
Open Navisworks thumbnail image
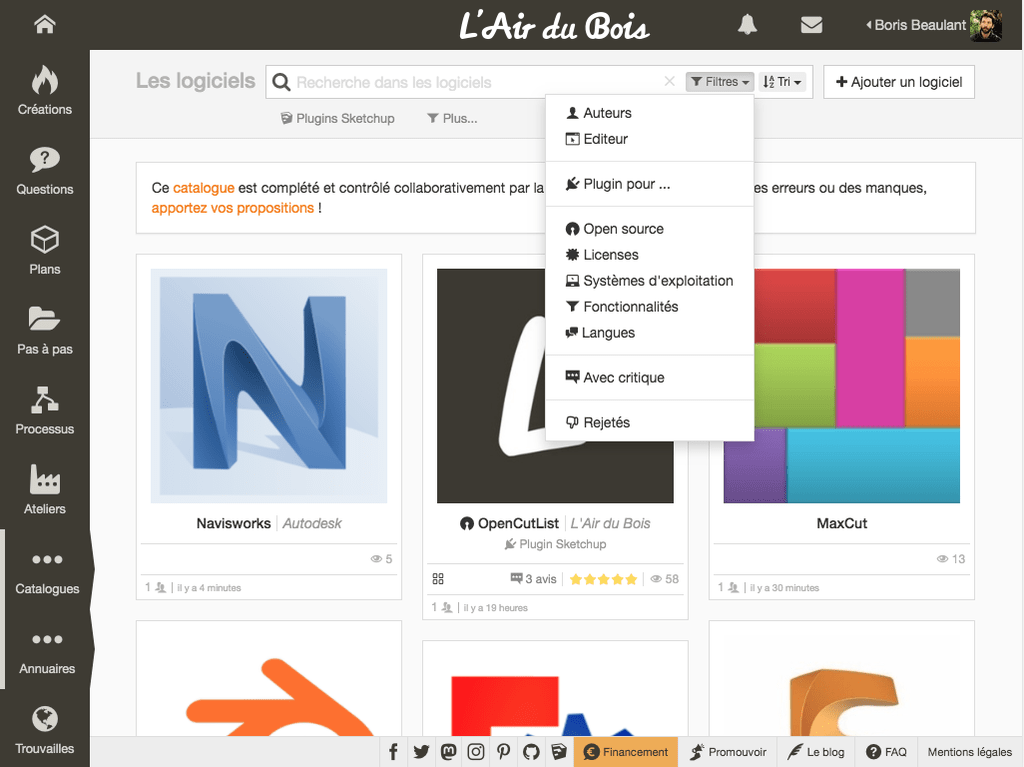pyautogui.click(x=268, y=385)
